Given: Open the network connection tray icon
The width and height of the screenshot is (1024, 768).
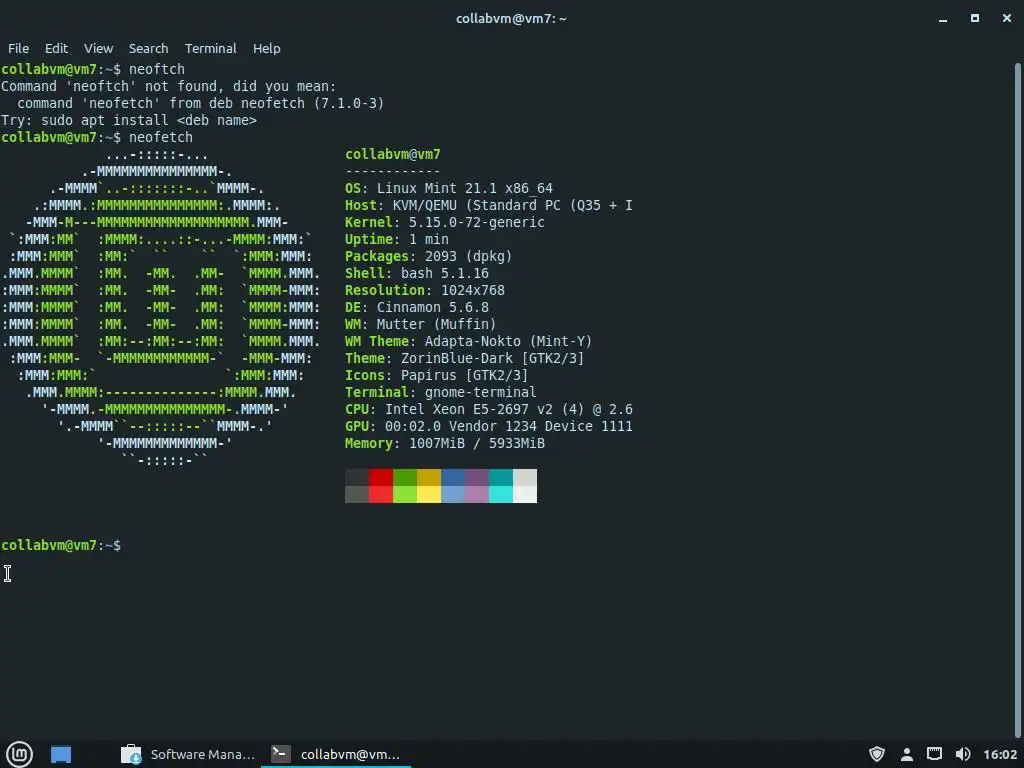Looking at the screenshot, I should point(935,754).
